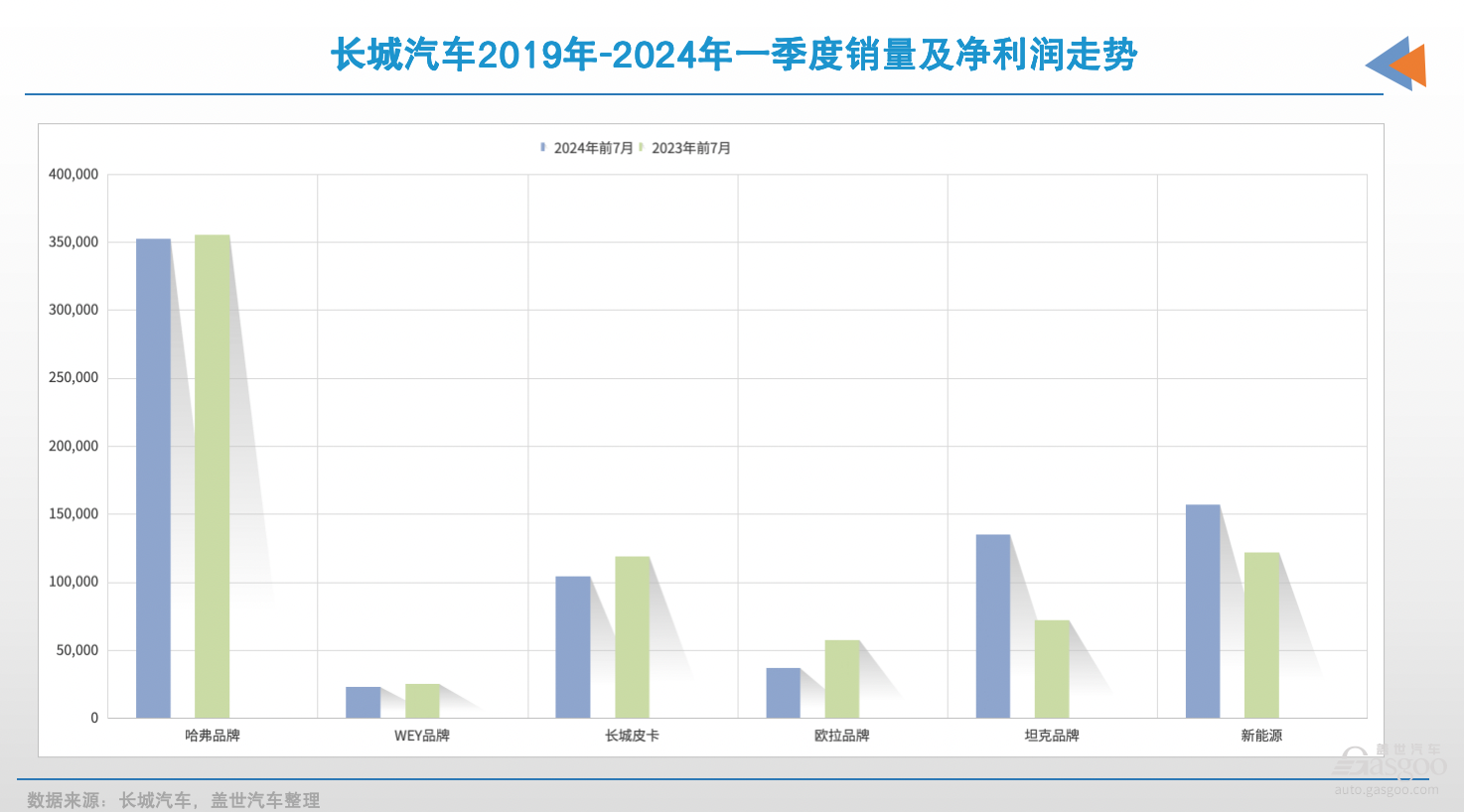The height and width of the screenshot is (812, 1464).
Task: Toggle the 2023年前7月 legend entry
Action: [684, 148]
